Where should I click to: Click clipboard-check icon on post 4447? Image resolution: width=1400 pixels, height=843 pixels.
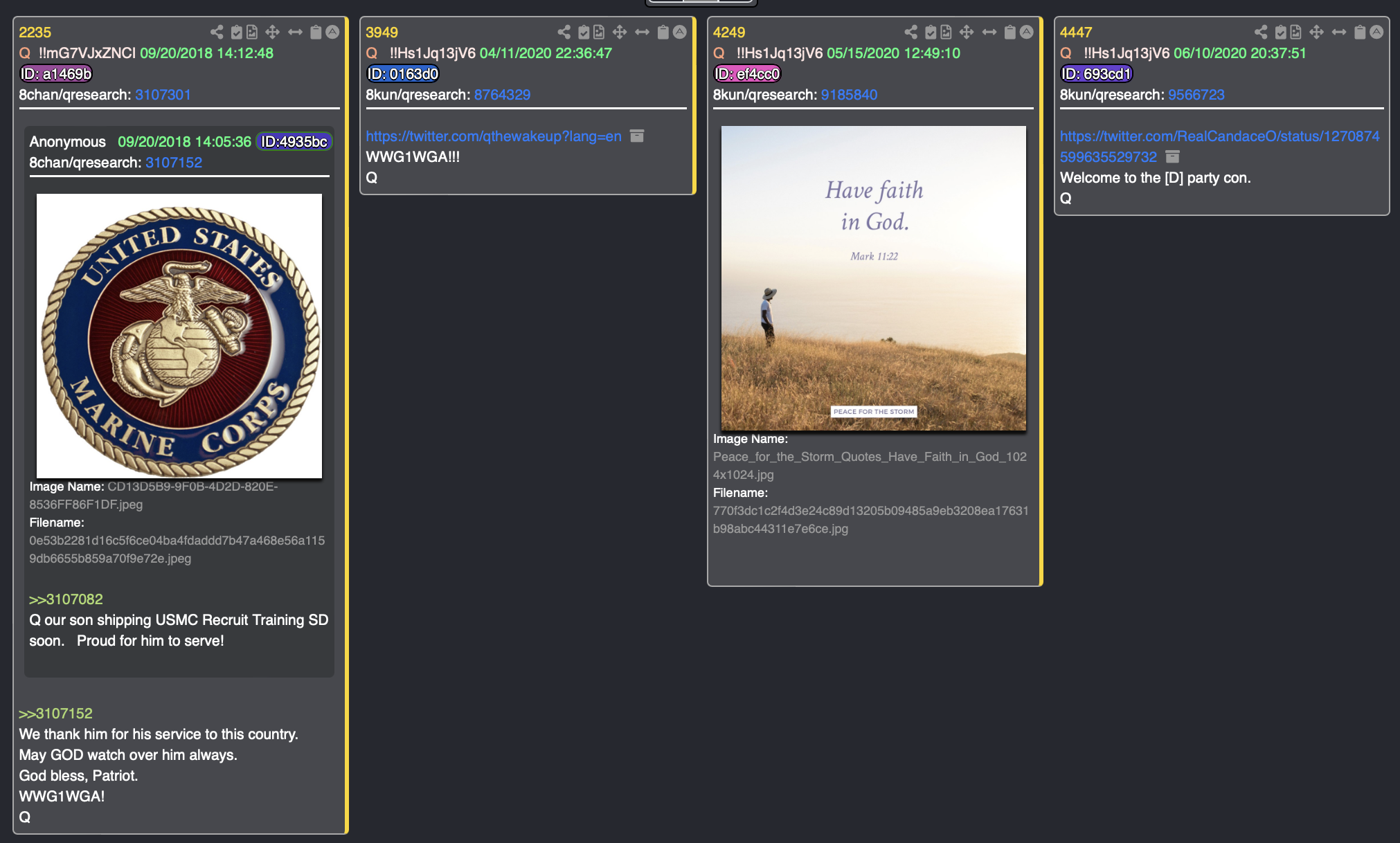click(x=1280, y=32)
